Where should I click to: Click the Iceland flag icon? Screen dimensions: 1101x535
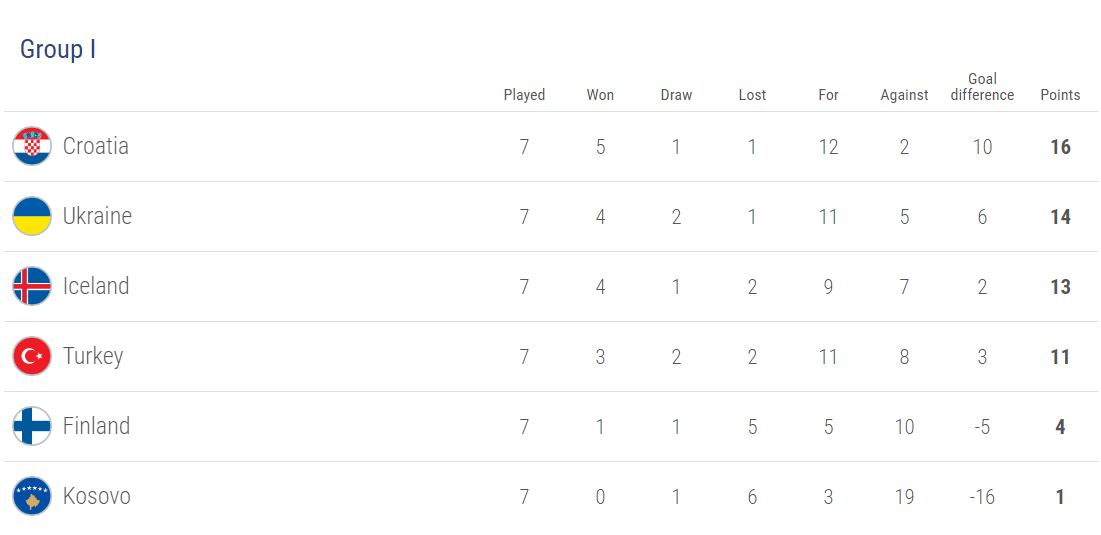pos(32,286)
